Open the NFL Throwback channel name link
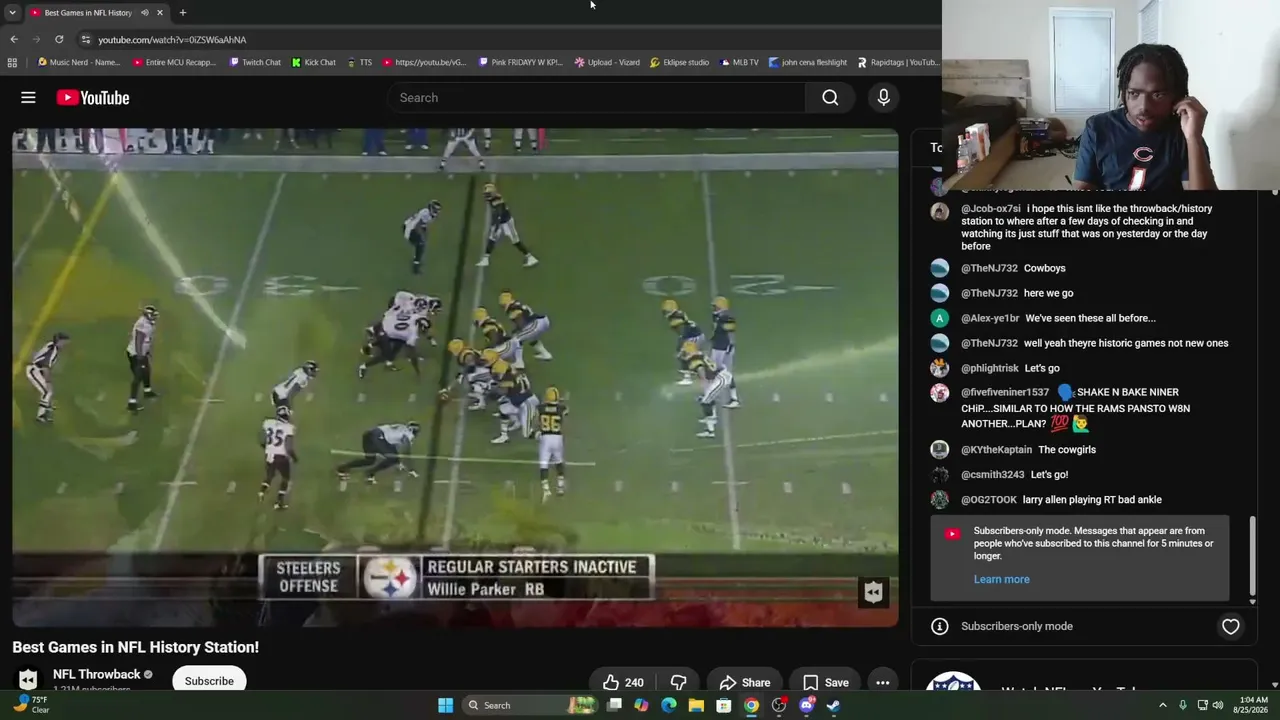The image size is (1280, 720). (x=97, y=674)
